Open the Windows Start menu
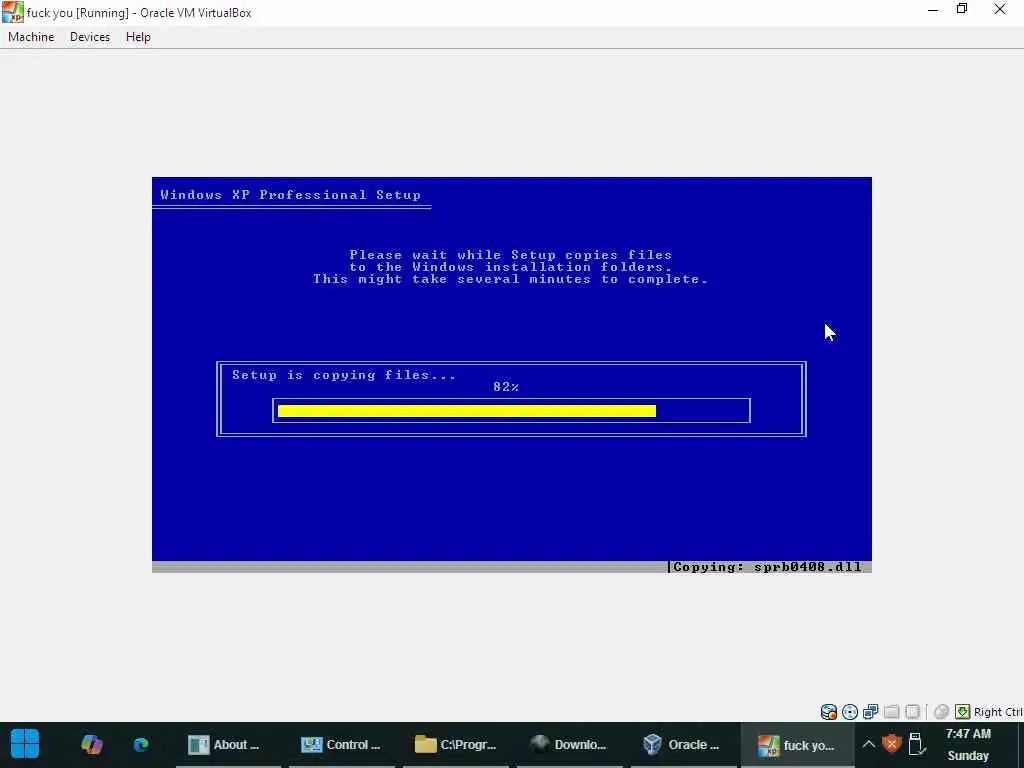 pos(25,744)
